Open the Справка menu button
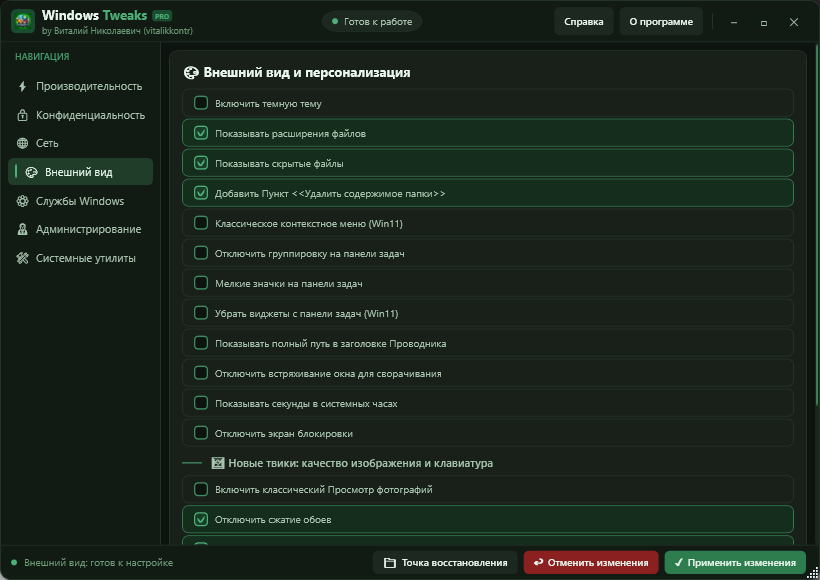The image size is (820, 580). [x=584, y=21]
